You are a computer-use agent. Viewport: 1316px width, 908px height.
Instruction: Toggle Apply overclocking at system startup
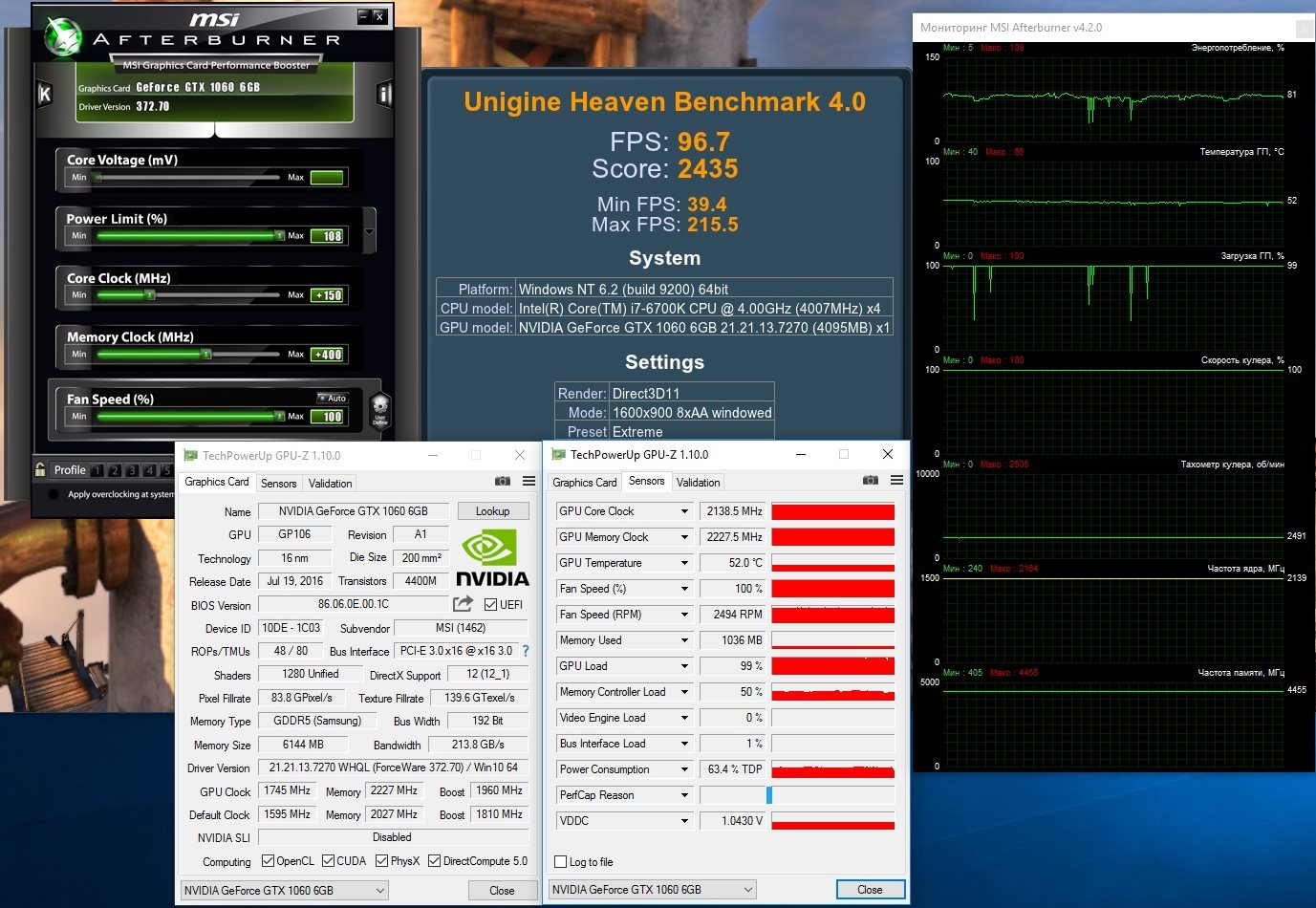point(54,494)
